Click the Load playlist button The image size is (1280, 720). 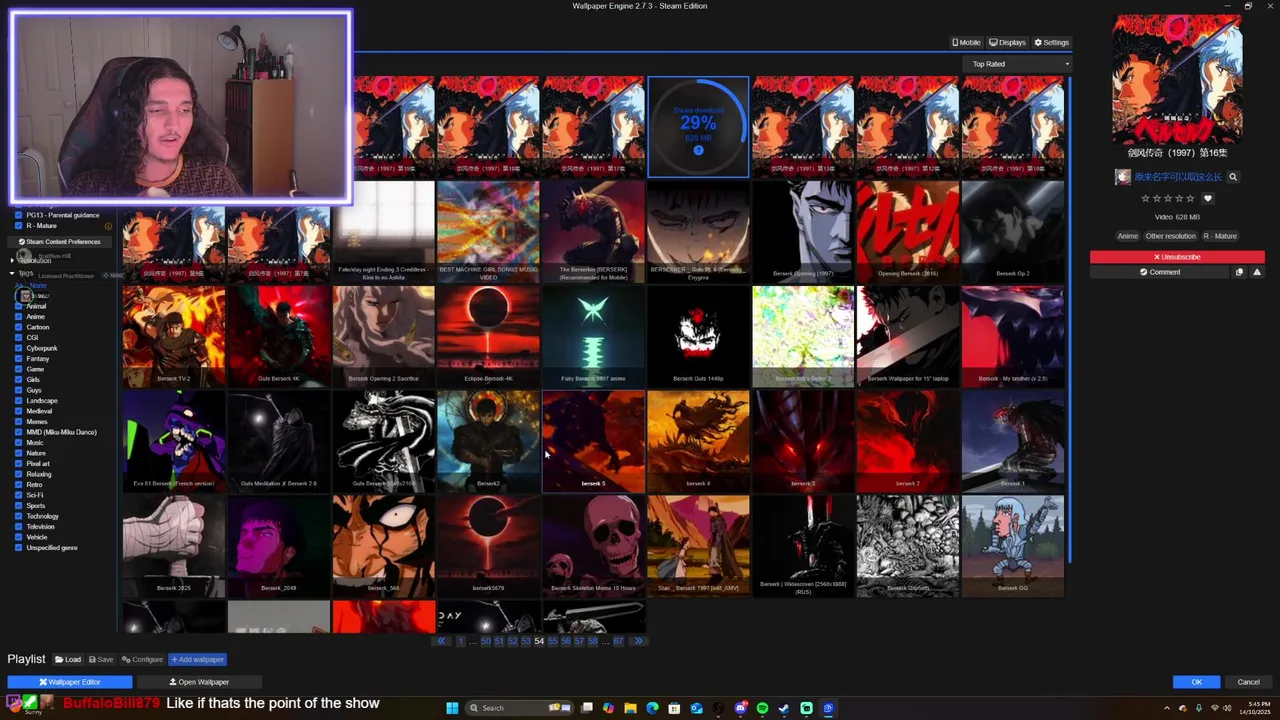[x=68, y=660]
